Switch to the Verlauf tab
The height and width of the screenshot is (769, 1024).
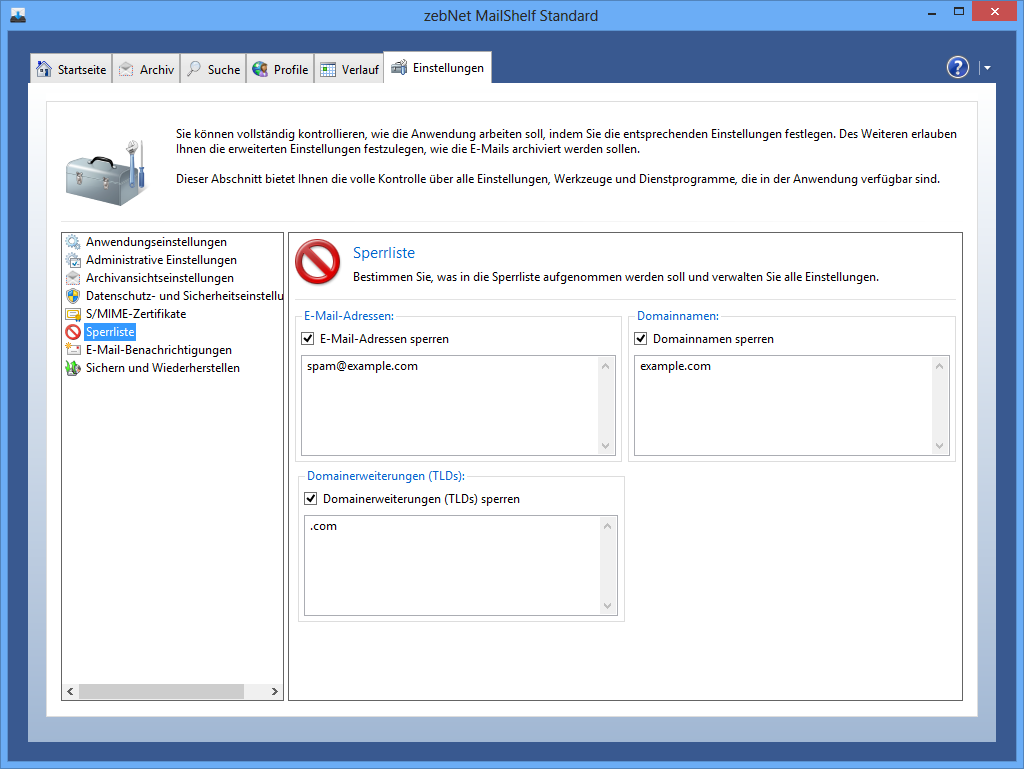(349, 69)
